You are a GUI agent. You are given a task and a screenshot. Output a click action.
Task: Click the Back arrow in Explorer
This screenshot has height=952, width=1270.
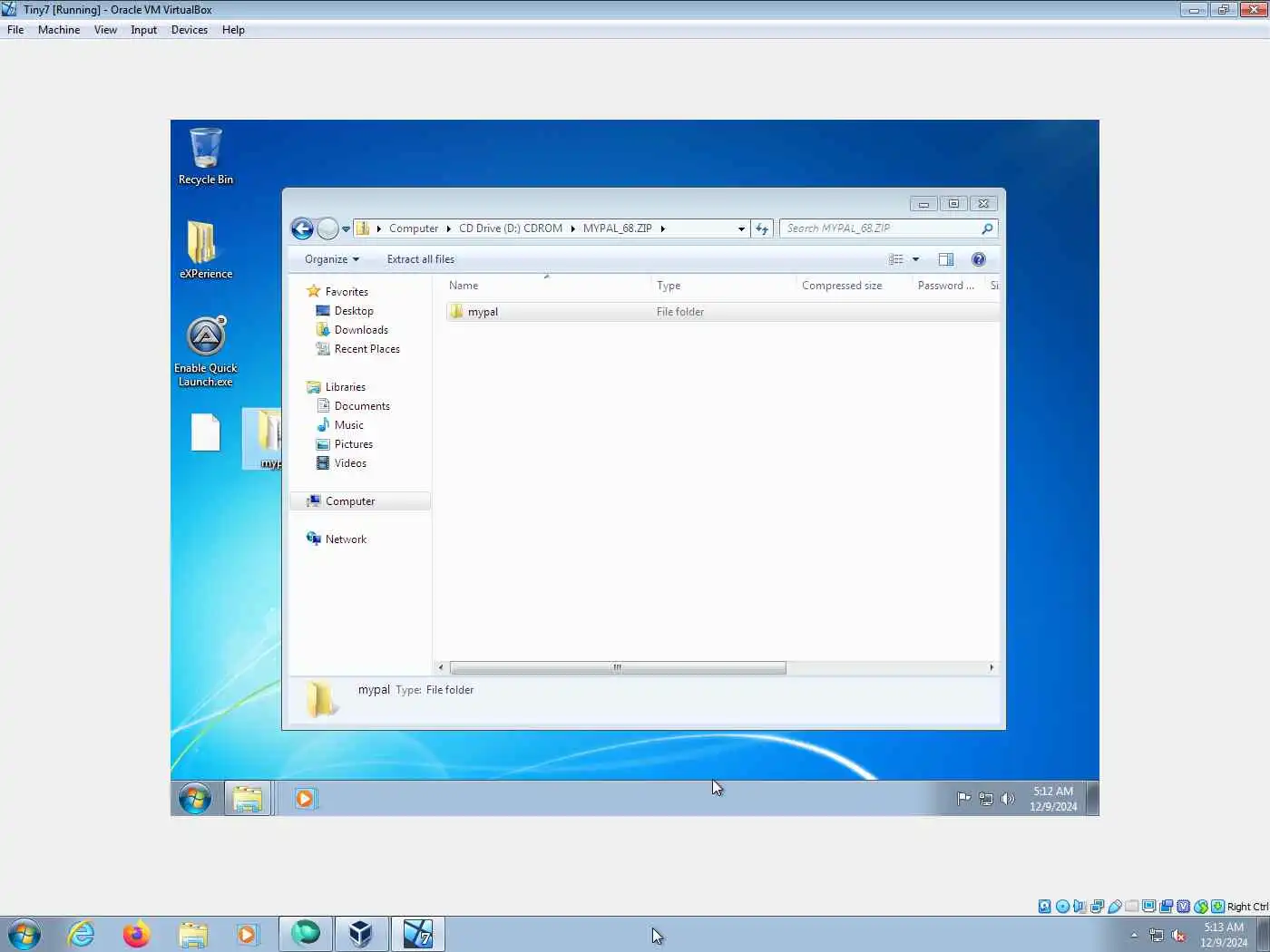pos(302,228)
